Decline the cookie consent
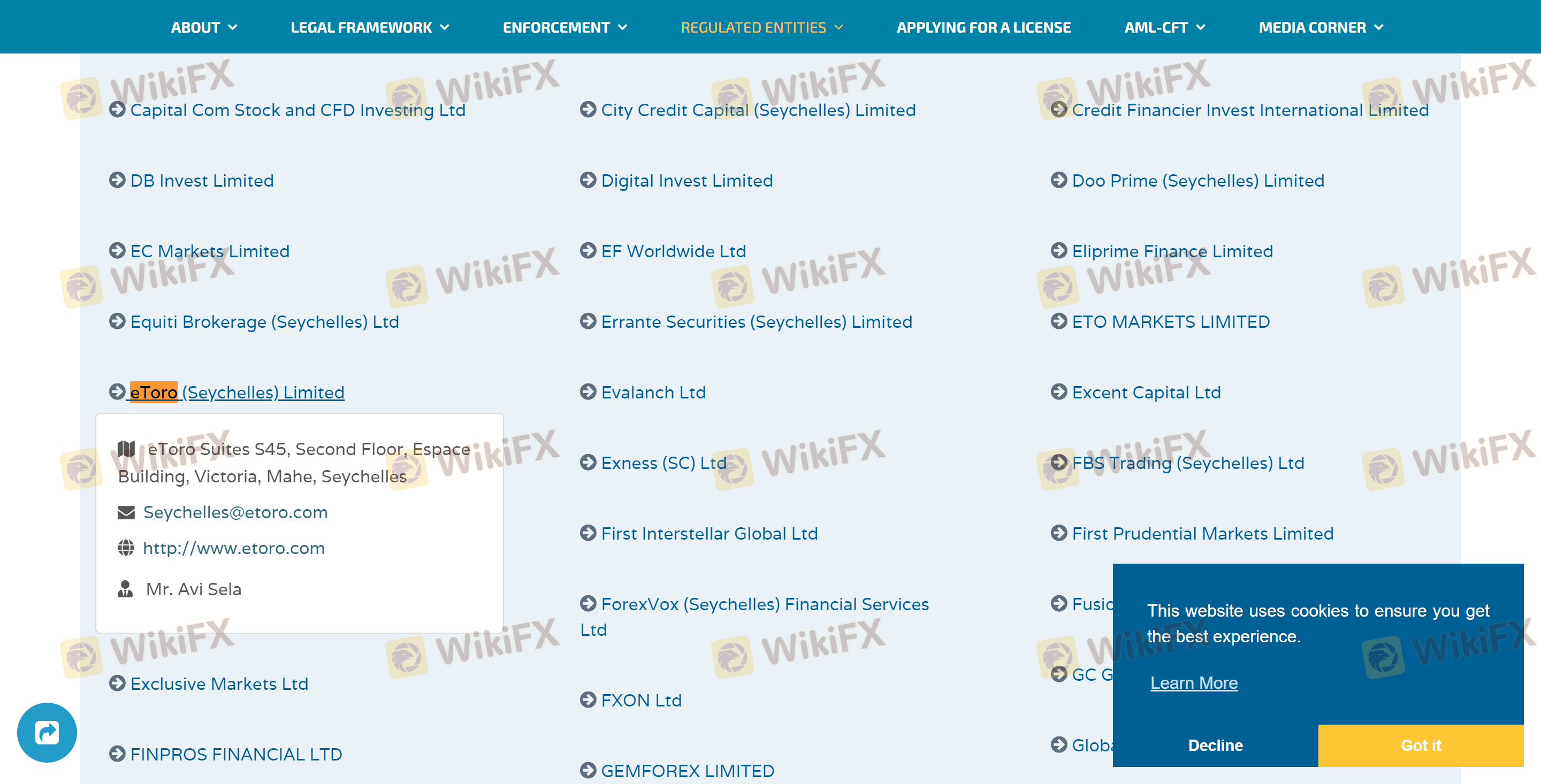The height and width of the screenshot is (784, 1541). (1215, 745)
